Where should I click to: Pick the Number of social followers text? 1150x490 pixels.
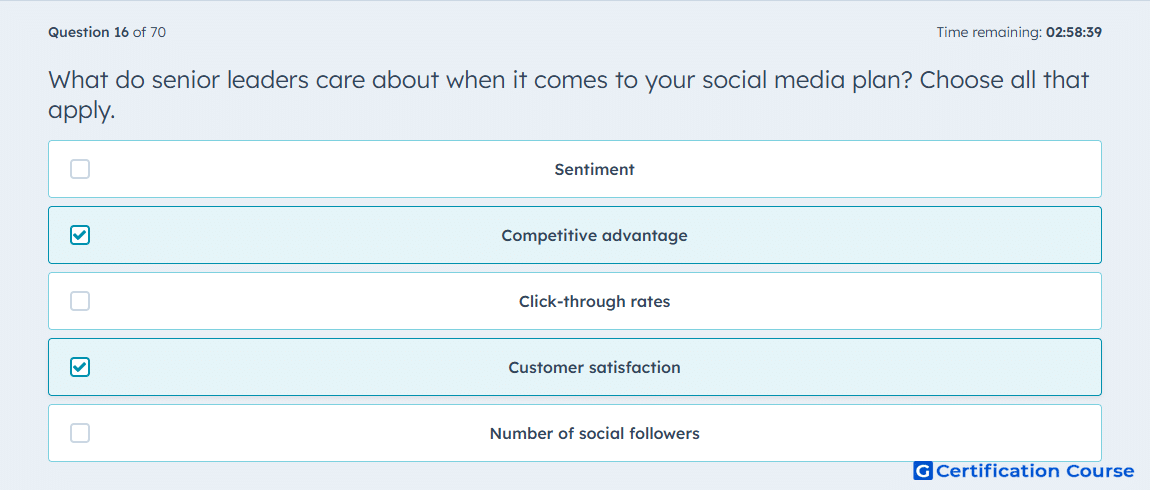click(594, 434)
